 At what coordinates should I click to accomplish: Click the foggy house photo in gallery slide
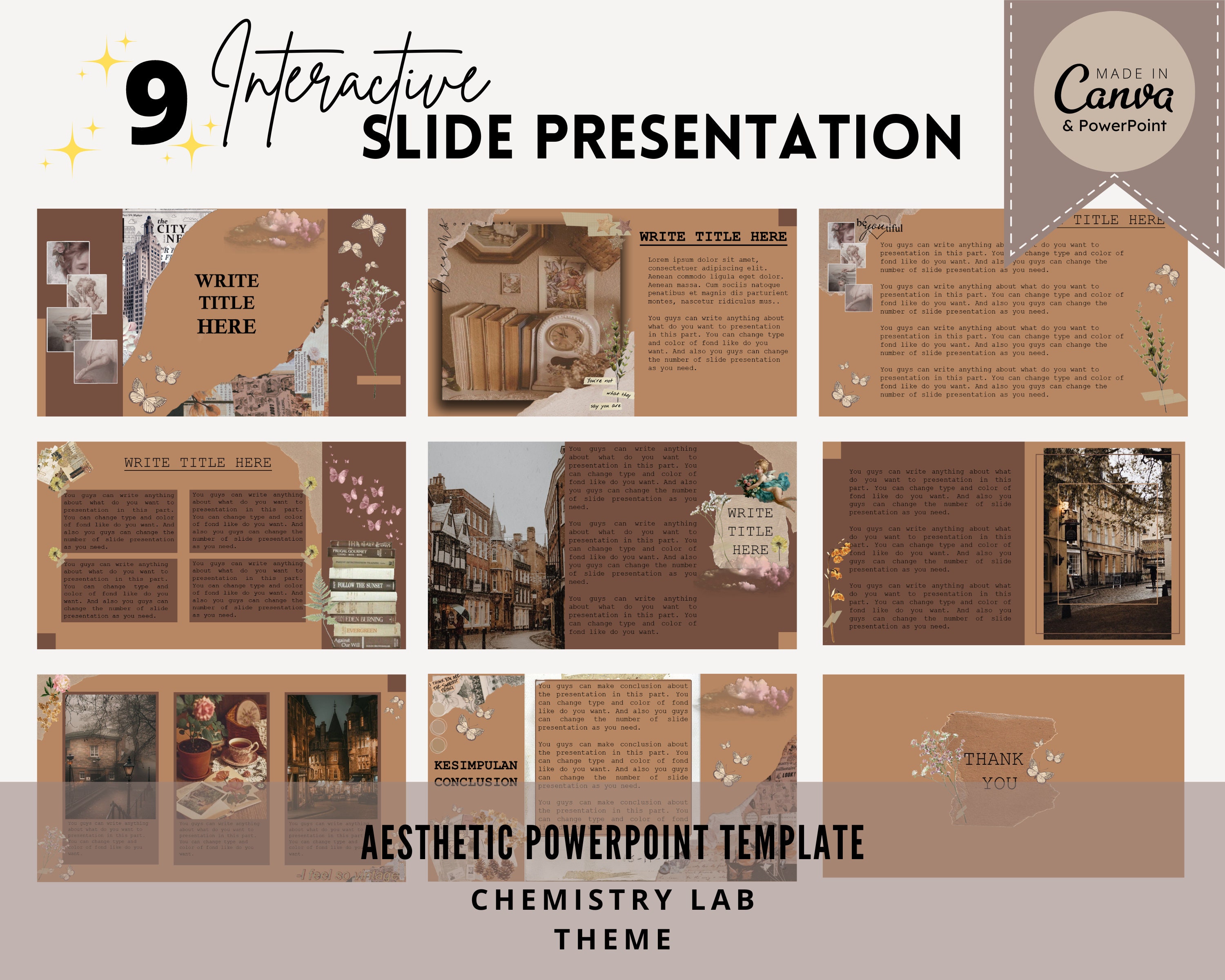click(x=111, y=756)
